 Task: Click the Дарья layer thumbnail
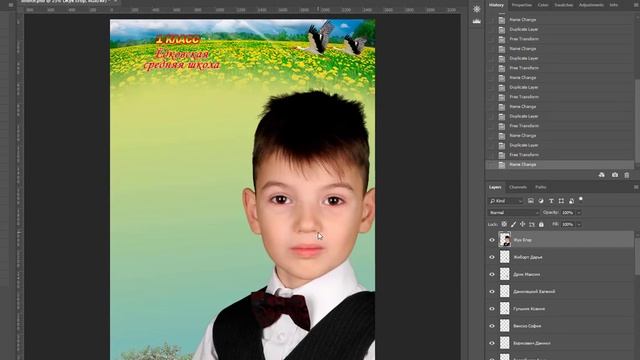pos(505,257)
